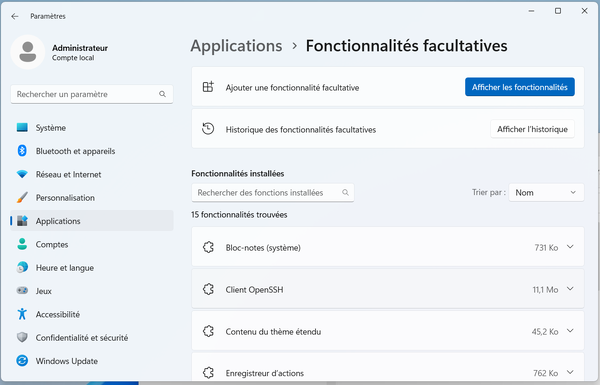Click the 45,2 Ko size value
600x385 pixels.
pos(545,331)
